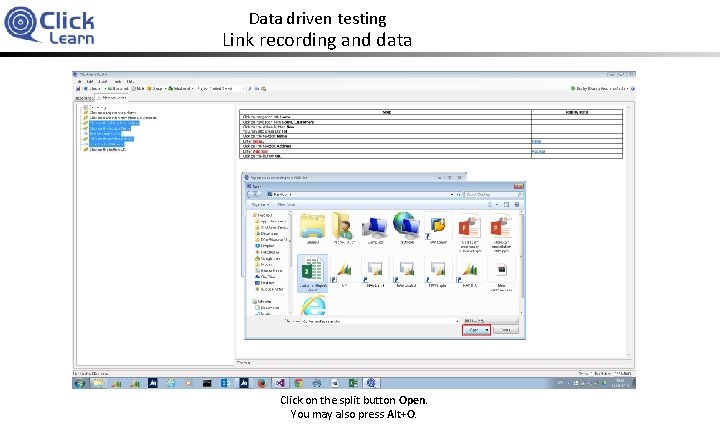This screenshot has width=720, height=437.
Task: Expand the arrow on the Open split button
Action: tap(487, 330)
